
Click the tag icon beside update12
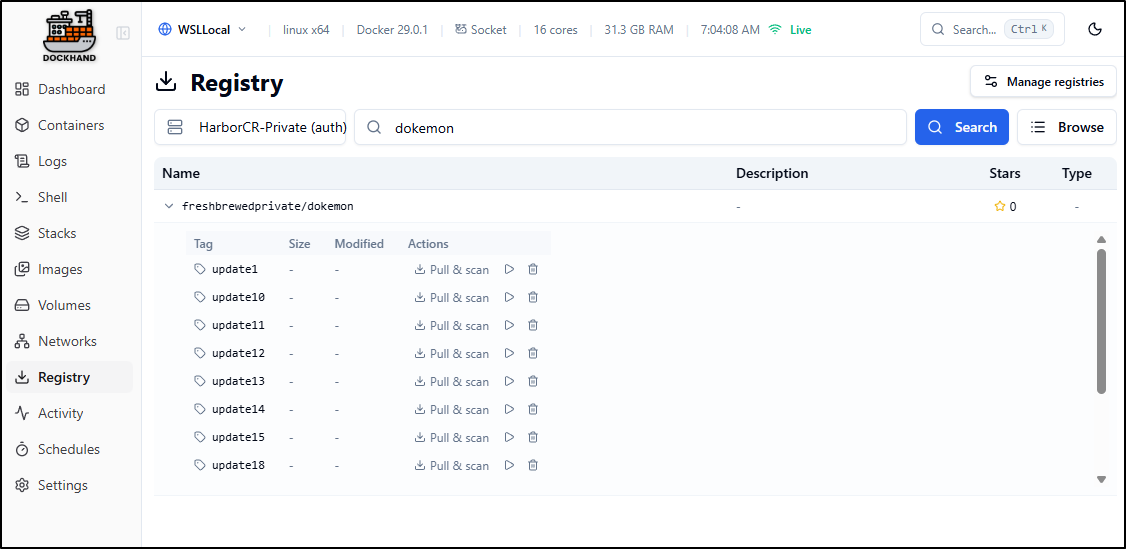click(x=200, y=353)
